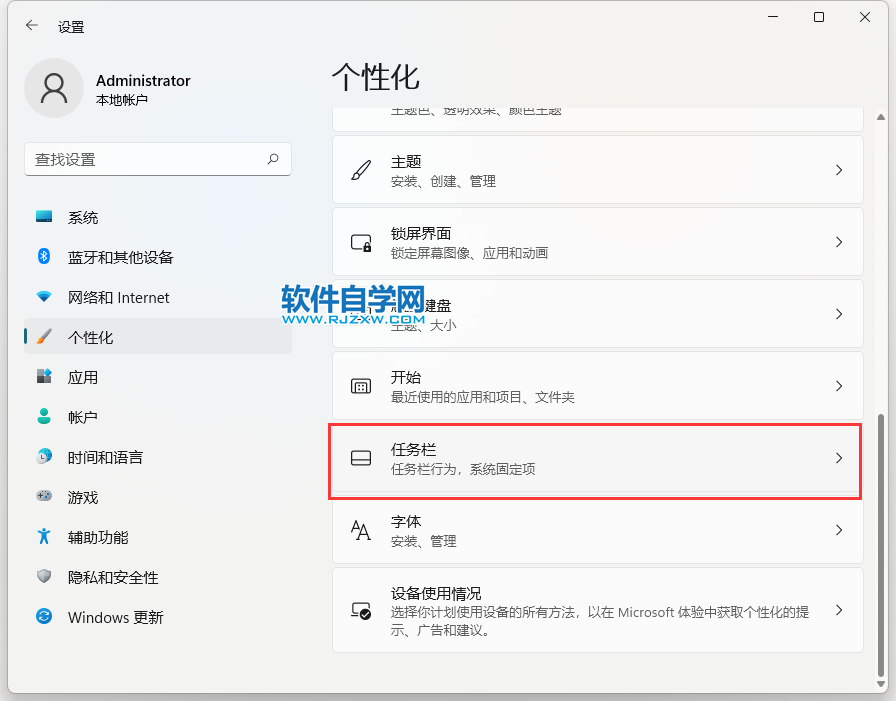Screen dimensions: 896x701
Task: Click the Administrator user avatar
Action: [54, 89]
